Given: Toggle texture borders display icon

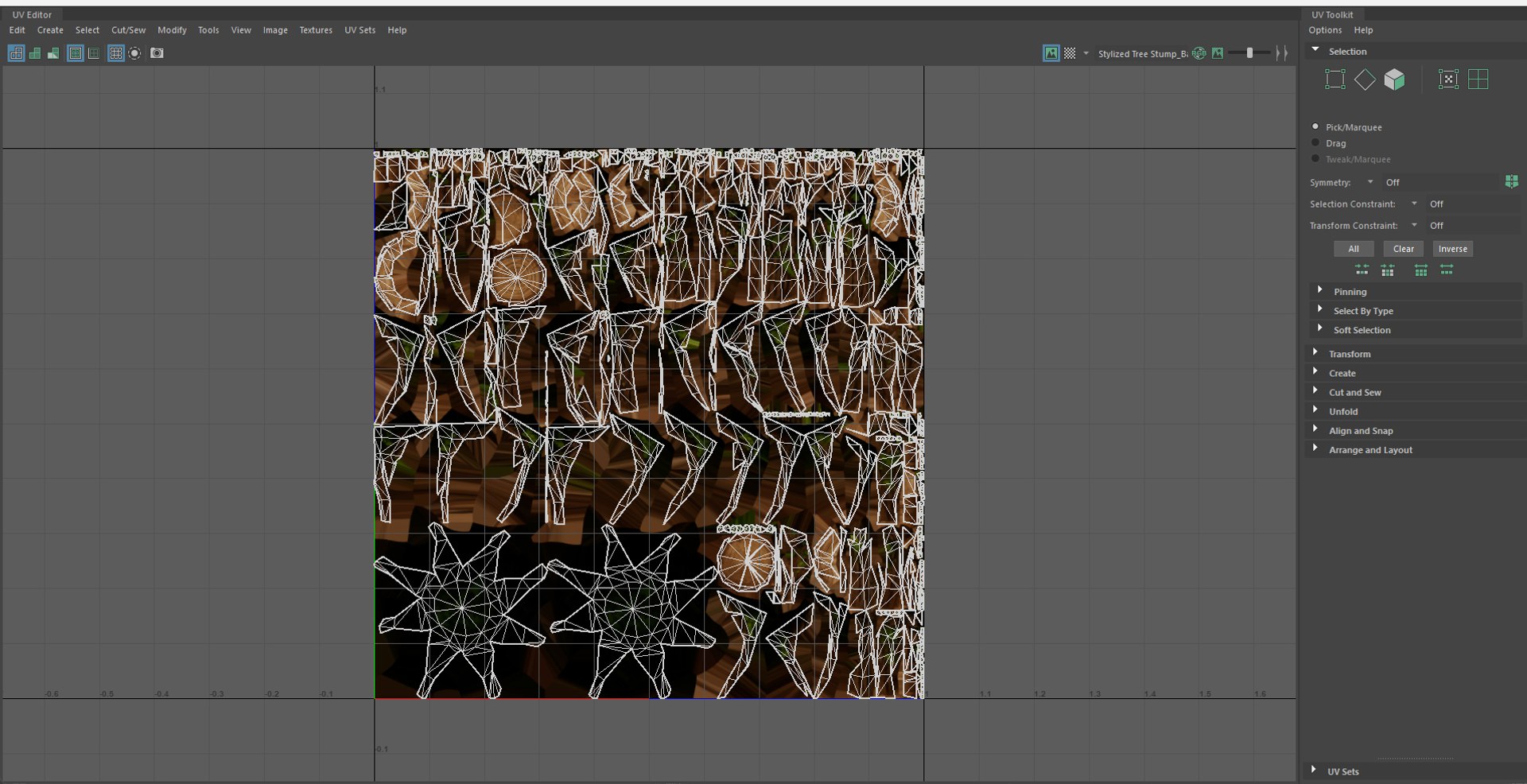Looking at the screenshot, I should click(x=76, y=53).
